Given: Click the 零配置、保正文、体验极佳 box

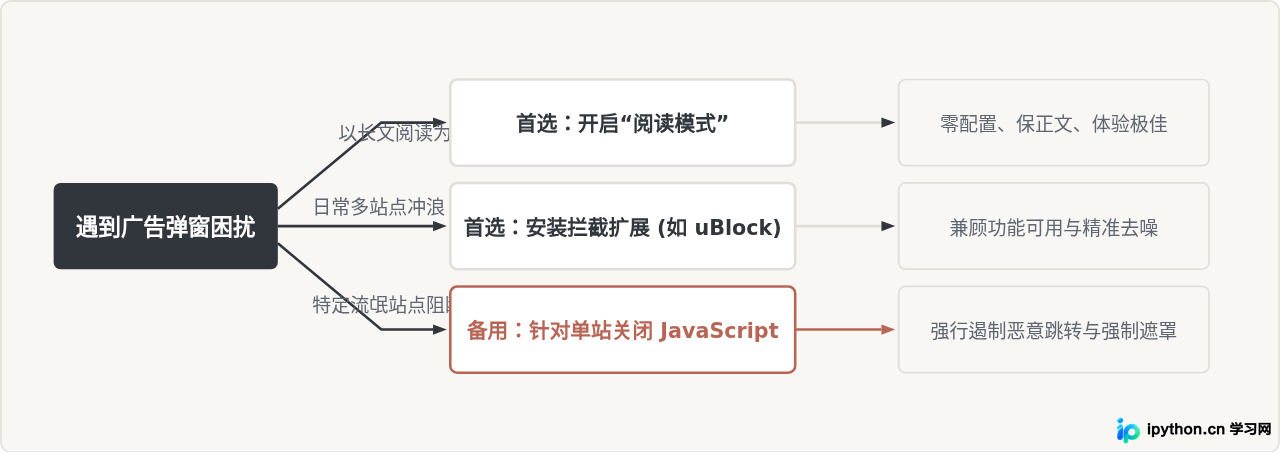Looking at the screenshot, I should 1053,123.
